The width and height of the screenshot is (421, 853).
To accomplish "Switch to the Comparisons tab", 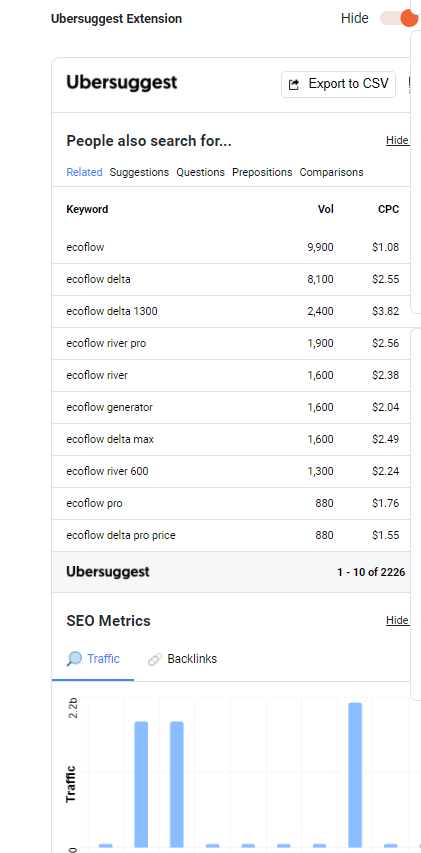I will pos(331,172).
